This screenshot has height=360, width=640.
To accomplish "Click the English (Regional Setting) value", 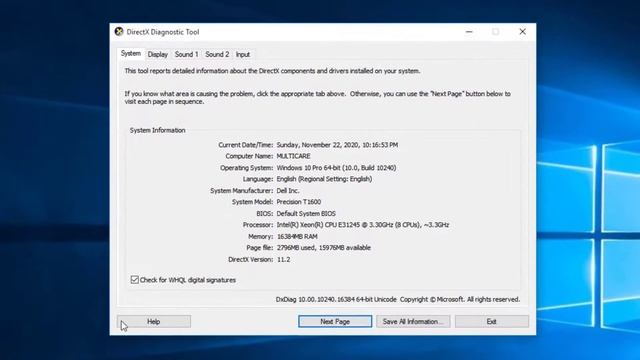I will click(324, 179).
